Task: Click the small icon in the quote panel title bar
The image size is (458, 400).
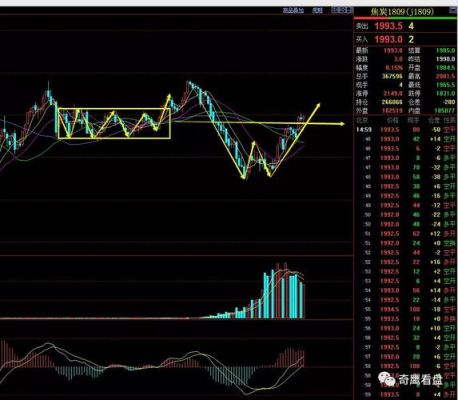Action: [453, 10]
